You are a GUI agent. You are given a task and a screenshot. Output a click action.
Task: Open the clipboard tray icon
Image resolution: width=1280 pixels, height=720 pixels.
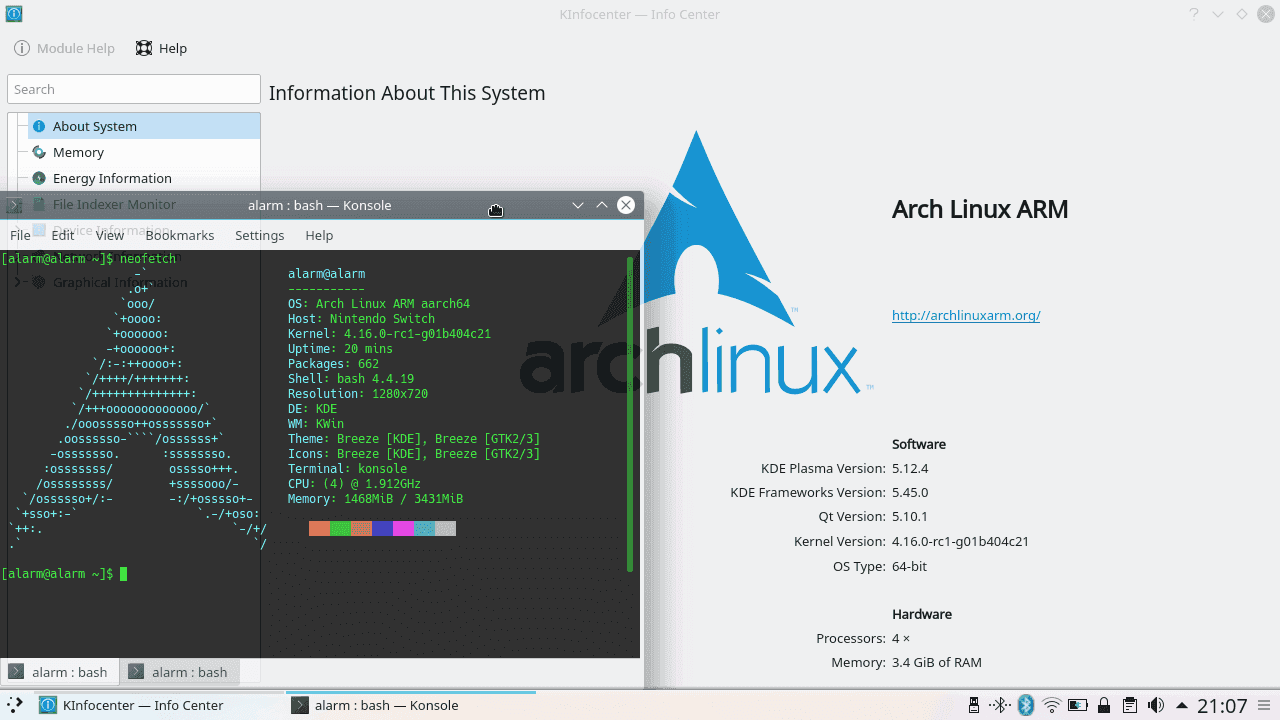(1129, 705)
